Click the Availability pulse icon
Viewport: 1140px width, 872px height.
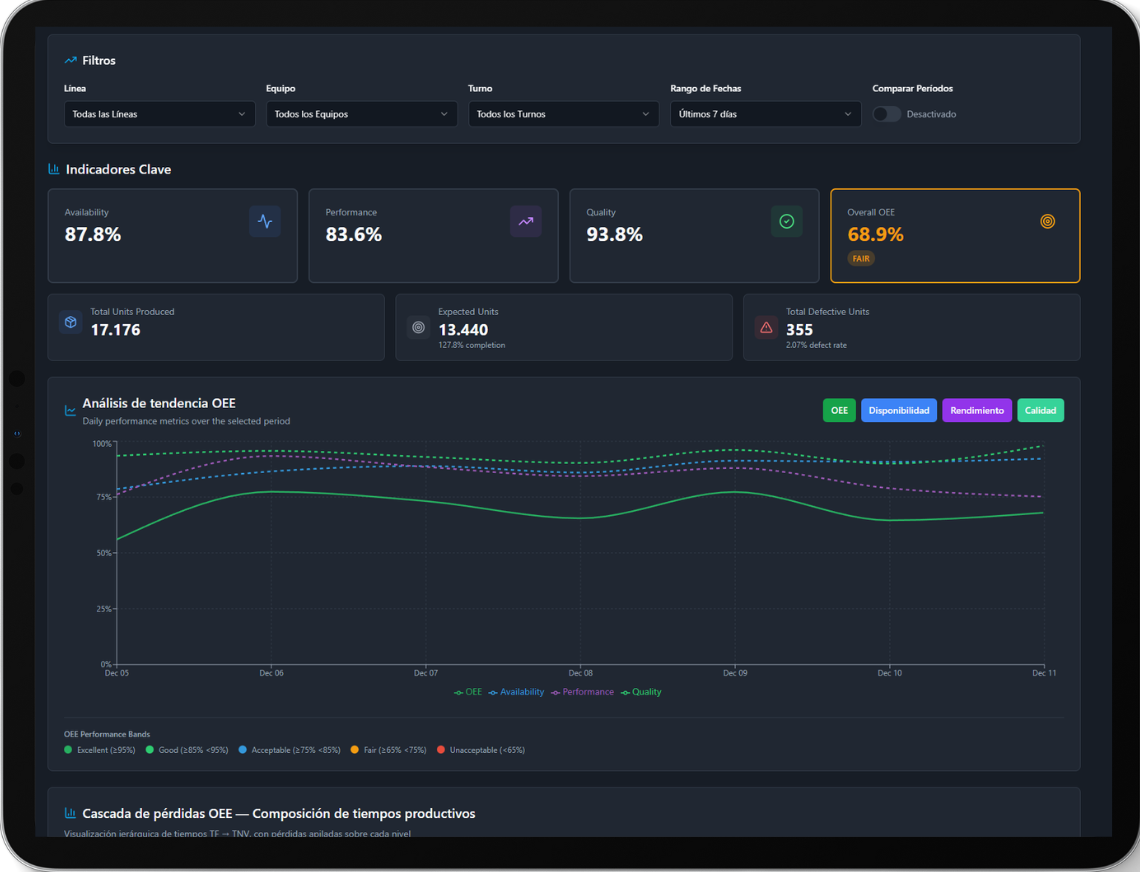point(265,222)
